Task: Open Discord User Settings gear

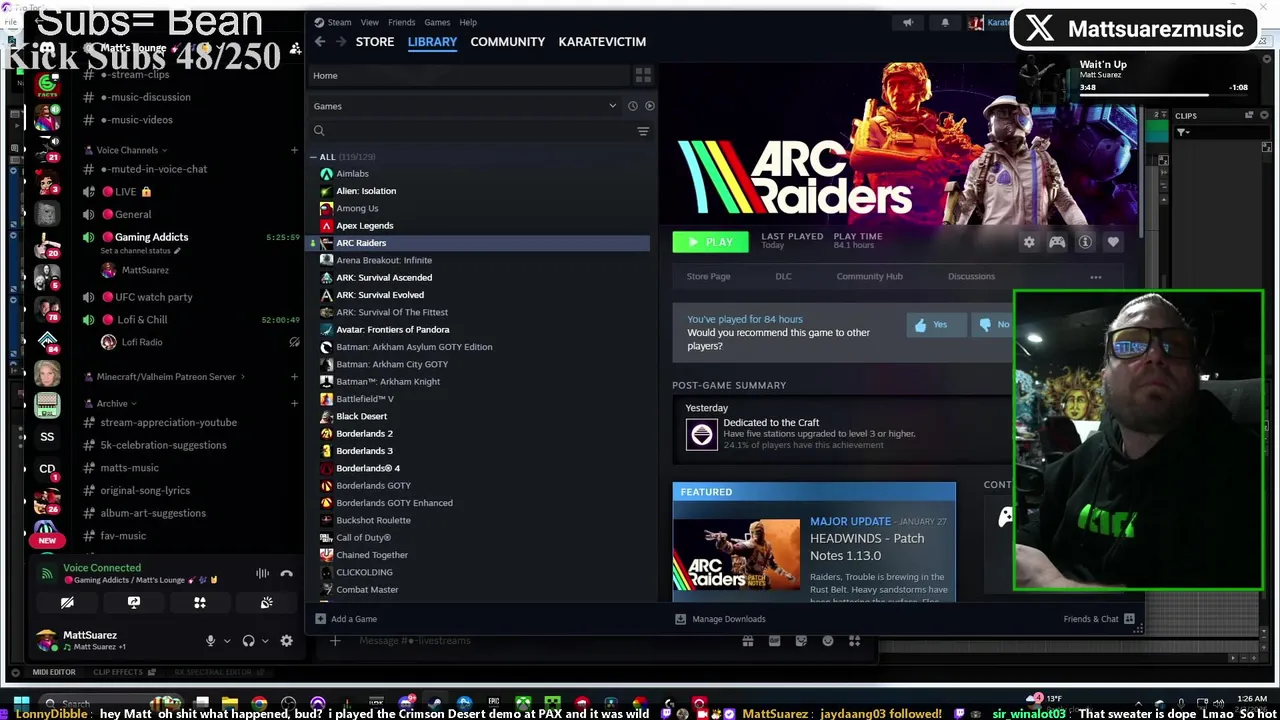Action: [286, 641]
